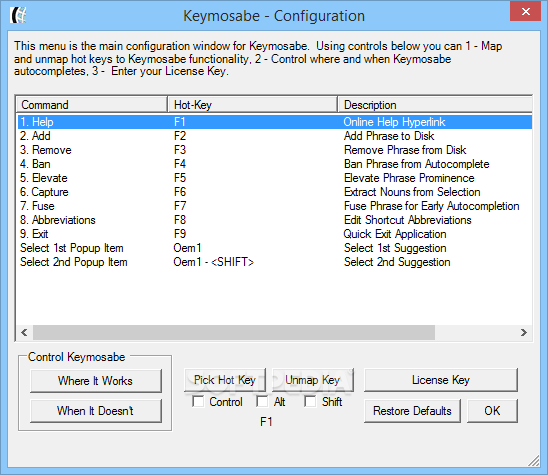548x475 pixels.
Task: Open When It Doesn't settings
Action: (x=96, y=411)
